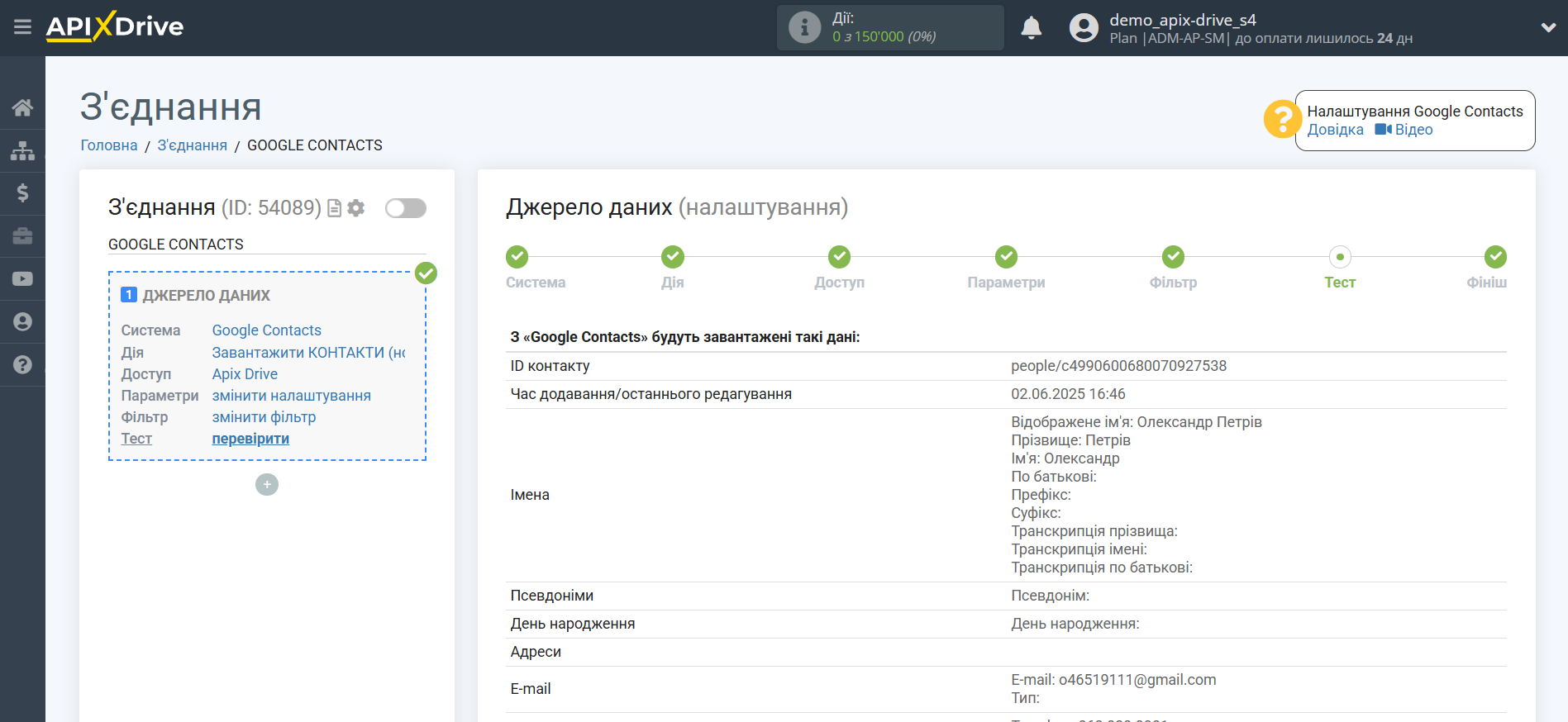Open the billing dollar sidebar icon
The width and height of the screenshot is (1568, 722).
[x=22, y=193]
